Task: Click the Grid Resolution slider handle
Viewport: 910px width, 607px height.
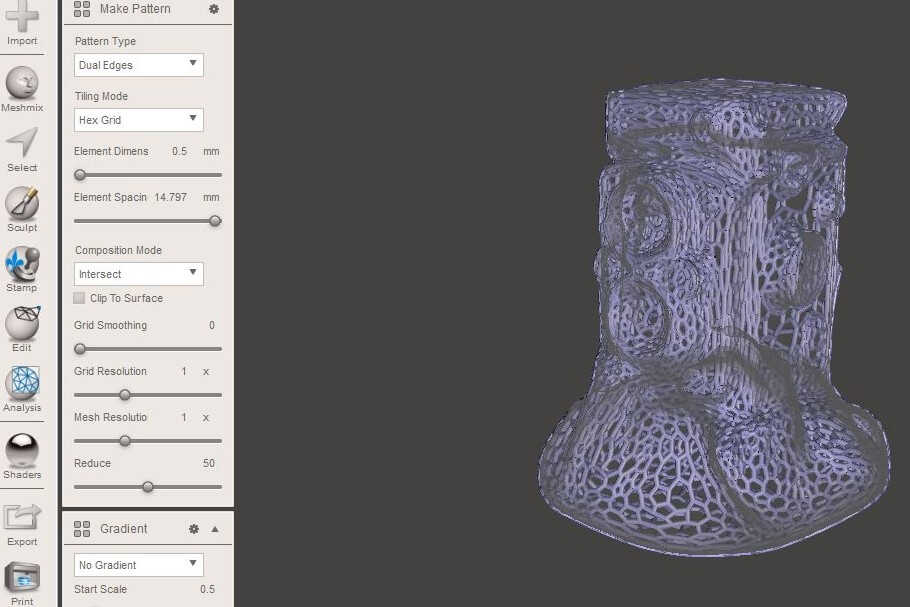Action: pos(125,395)
